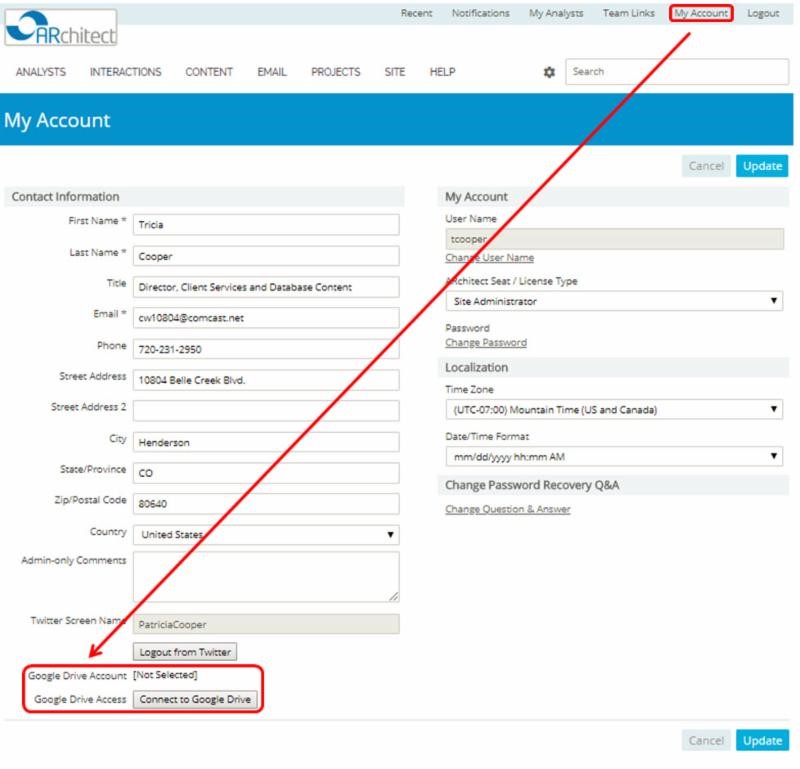Open the HELP menu
The height and width of the screenshot is (769, 800).
[x=442, y=72]
